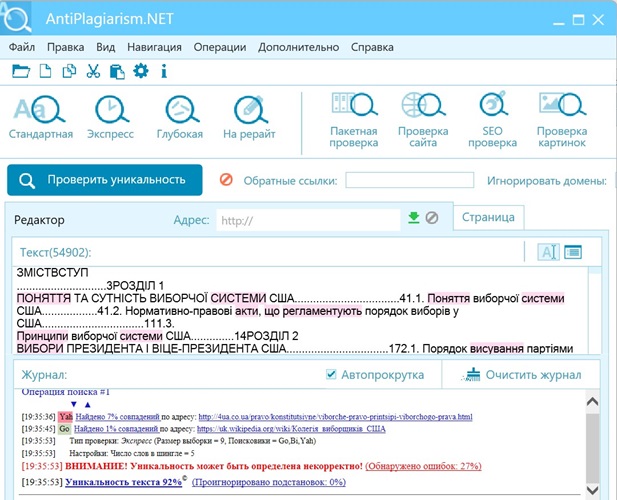The image size is (617, 500).
Task: Open settings via the gear icon
Action: 140,71
